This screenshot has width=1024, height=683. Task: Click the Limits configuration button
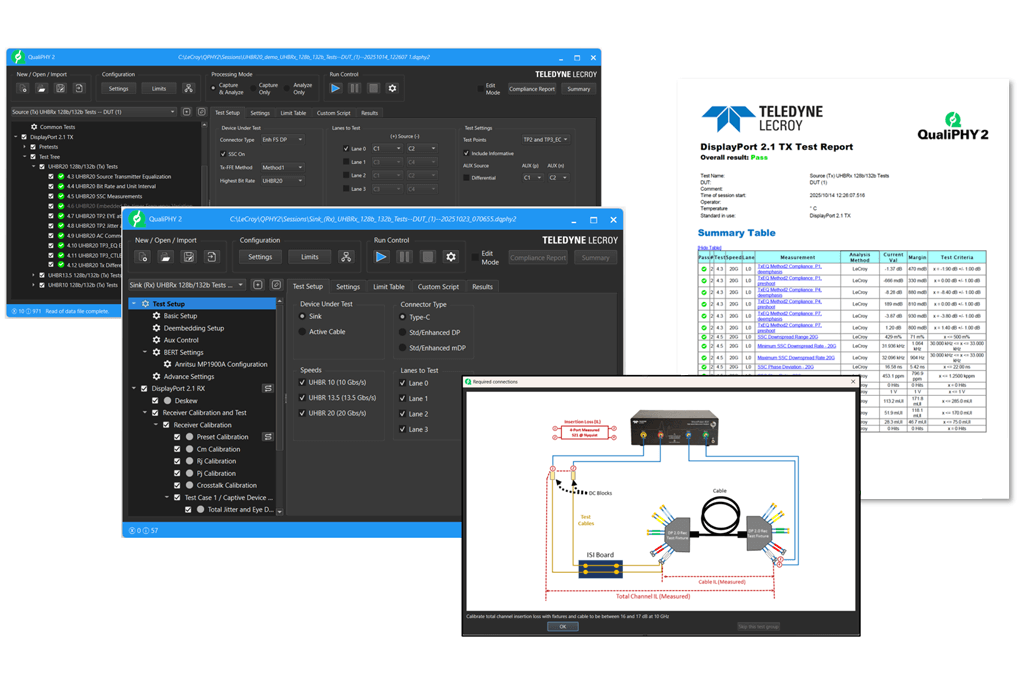click(311, 256)
